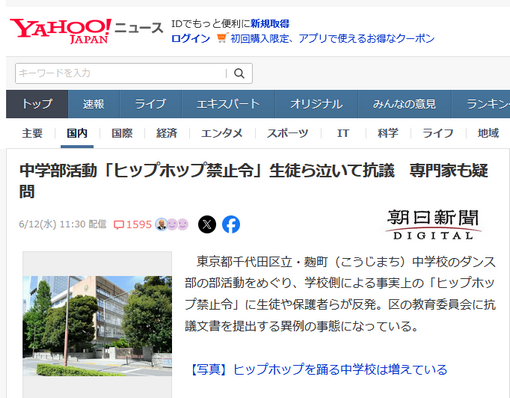Image resolution: width=510 pixels, height=398 pixels.
Task: Click the ログイン link
Action: click(191, 38)
